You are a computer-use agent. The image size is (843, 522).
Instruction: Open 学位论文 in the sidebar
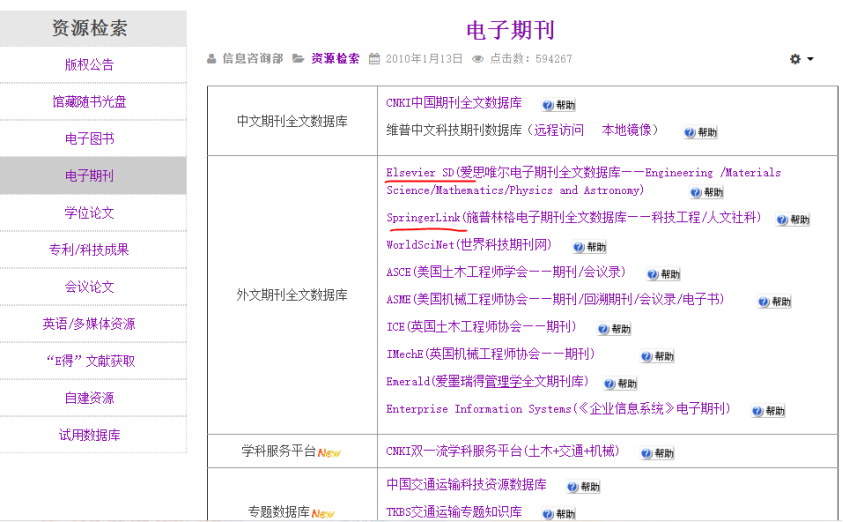[89, 213]
